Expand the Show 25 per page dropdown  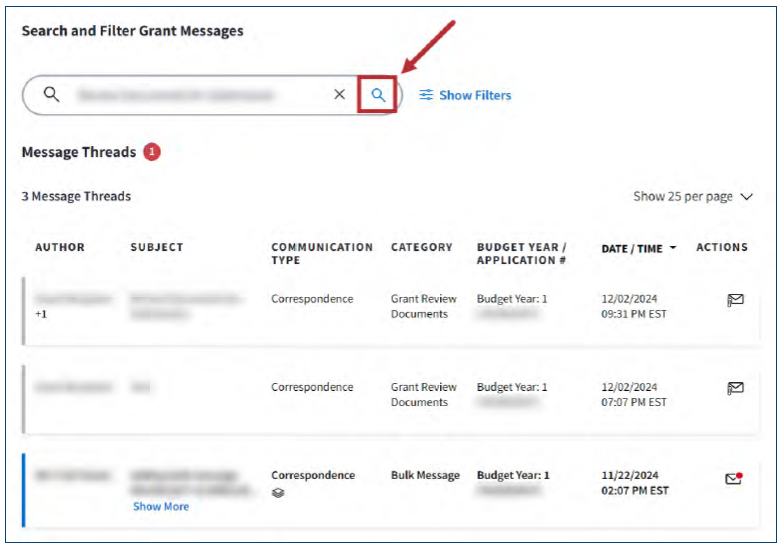[x=692, y=197]
